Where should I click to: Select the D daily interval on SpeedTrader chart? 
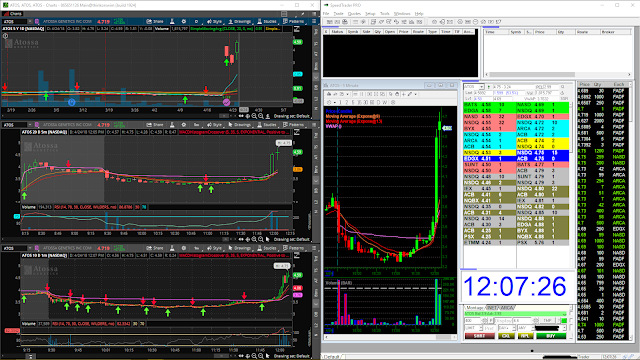coord(378,102)
